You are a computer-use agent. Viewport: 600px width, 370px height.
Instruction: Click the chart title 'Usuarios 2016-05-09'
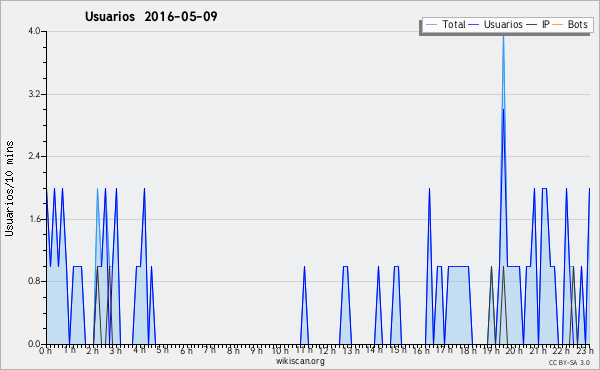click(x=151, y=16)
